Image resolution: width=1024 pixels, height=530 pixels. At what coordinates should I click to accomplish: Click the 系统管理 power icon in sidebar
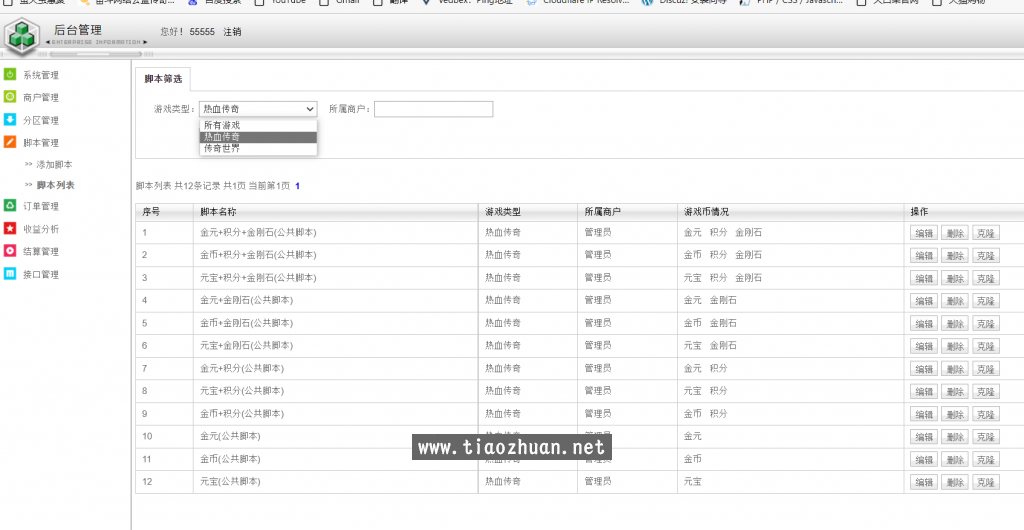click(10, 75)
